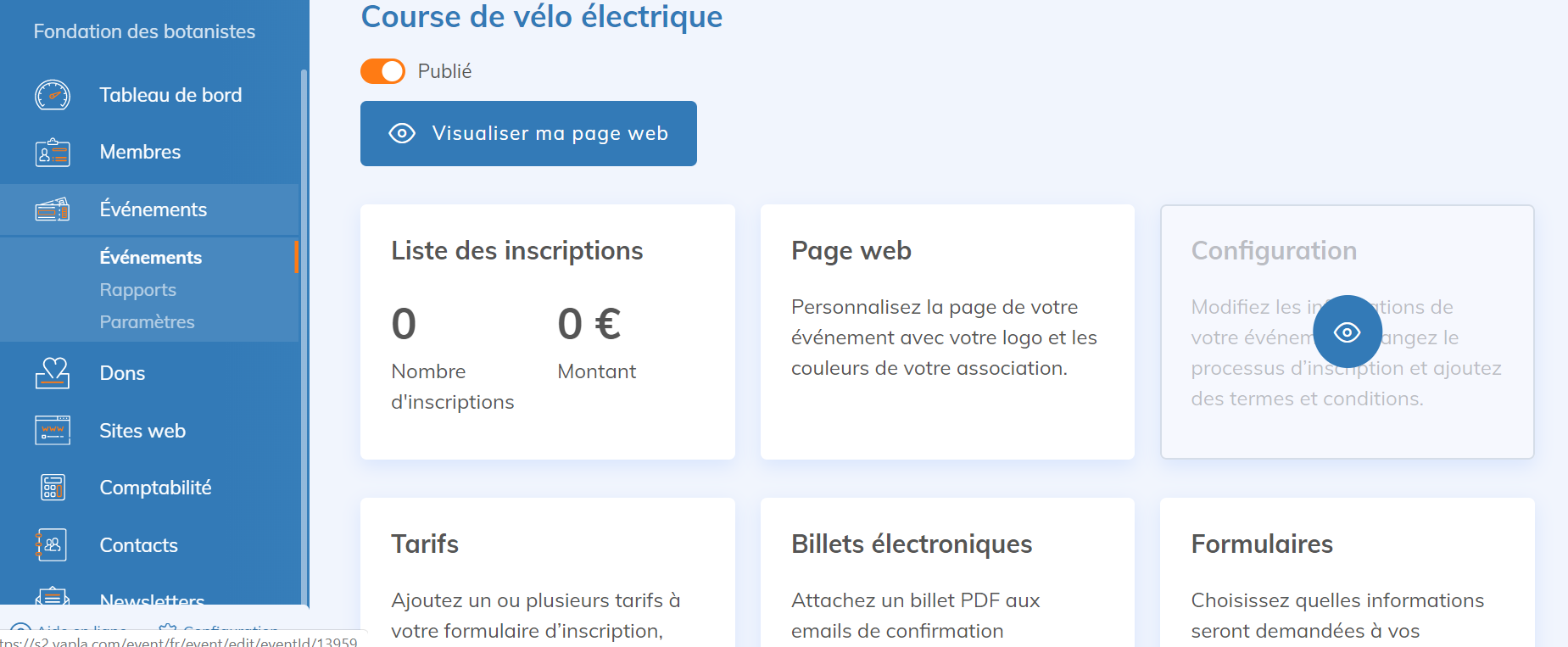Open the Rapports submenu item

[x=137, y=290]
